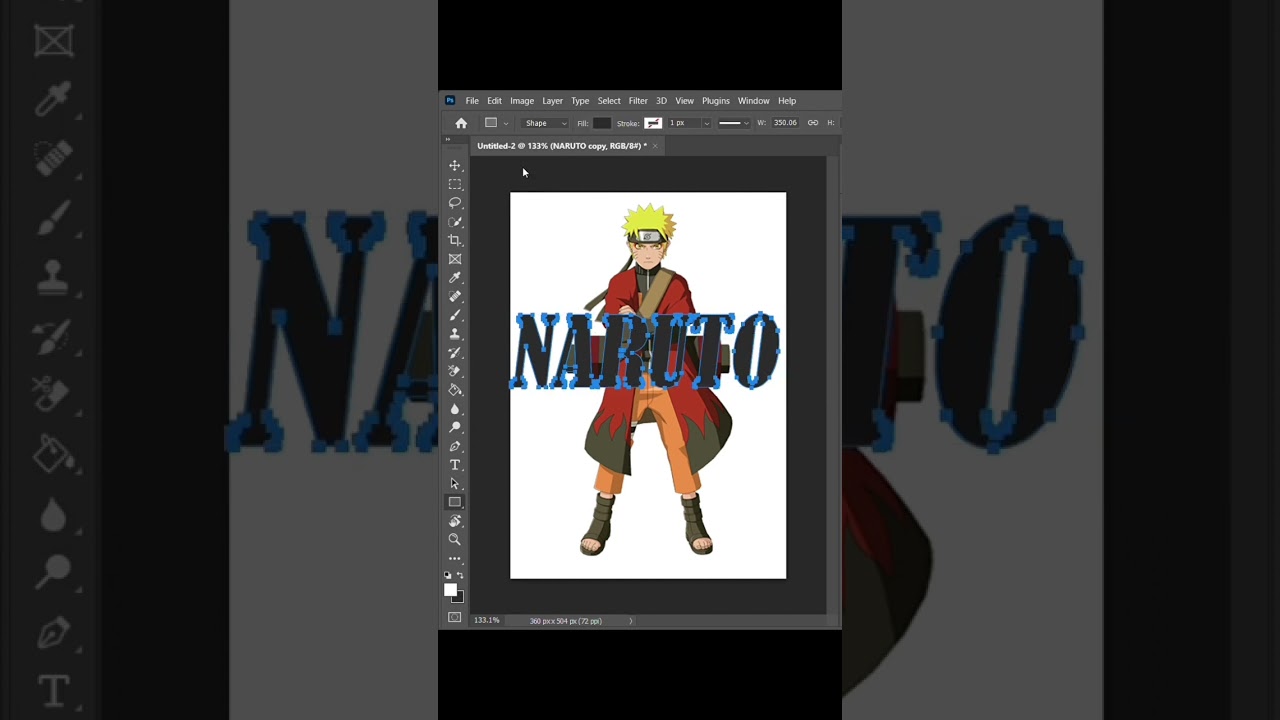Screen dimensions: 1280x720
Task: Swap foreground and background colors
Action: [x=460, y=575]
